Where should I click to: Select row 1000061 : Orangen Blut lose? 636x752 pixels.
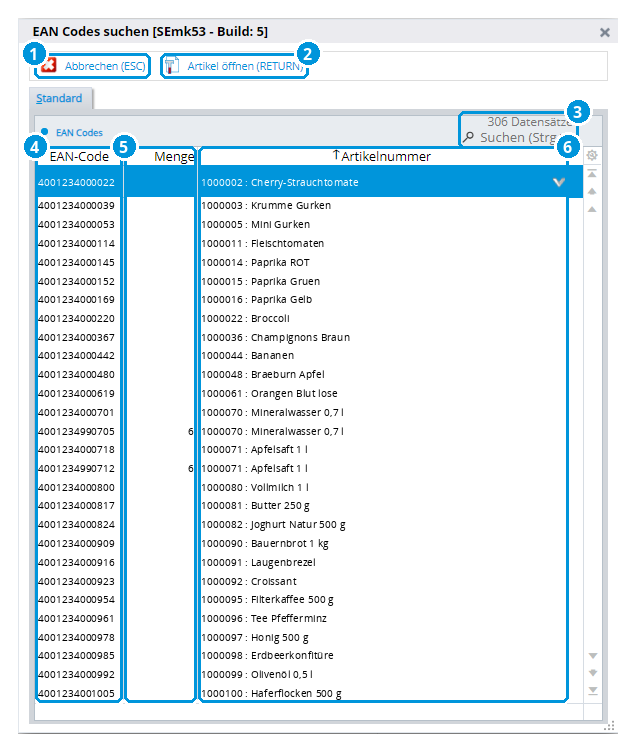coord(309,393)
